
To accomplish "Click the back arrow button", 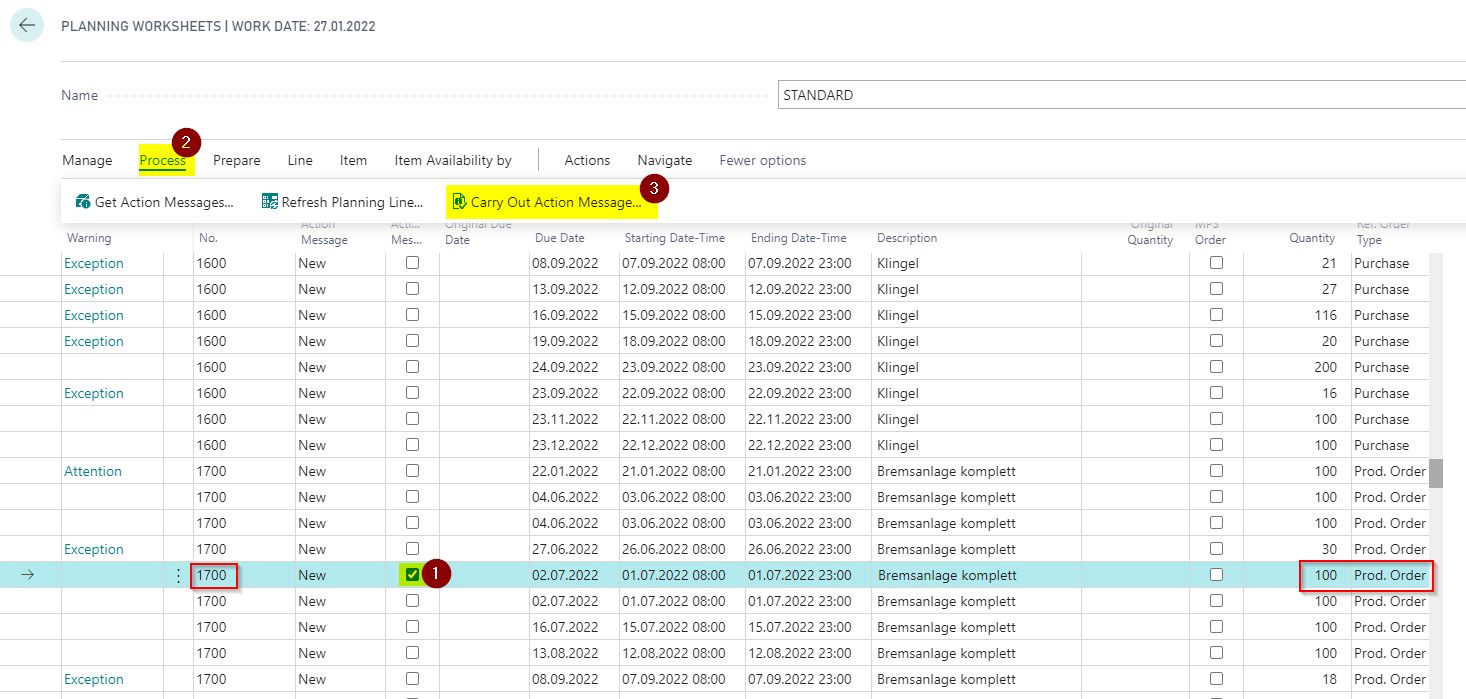I will [x=27, y=25].
